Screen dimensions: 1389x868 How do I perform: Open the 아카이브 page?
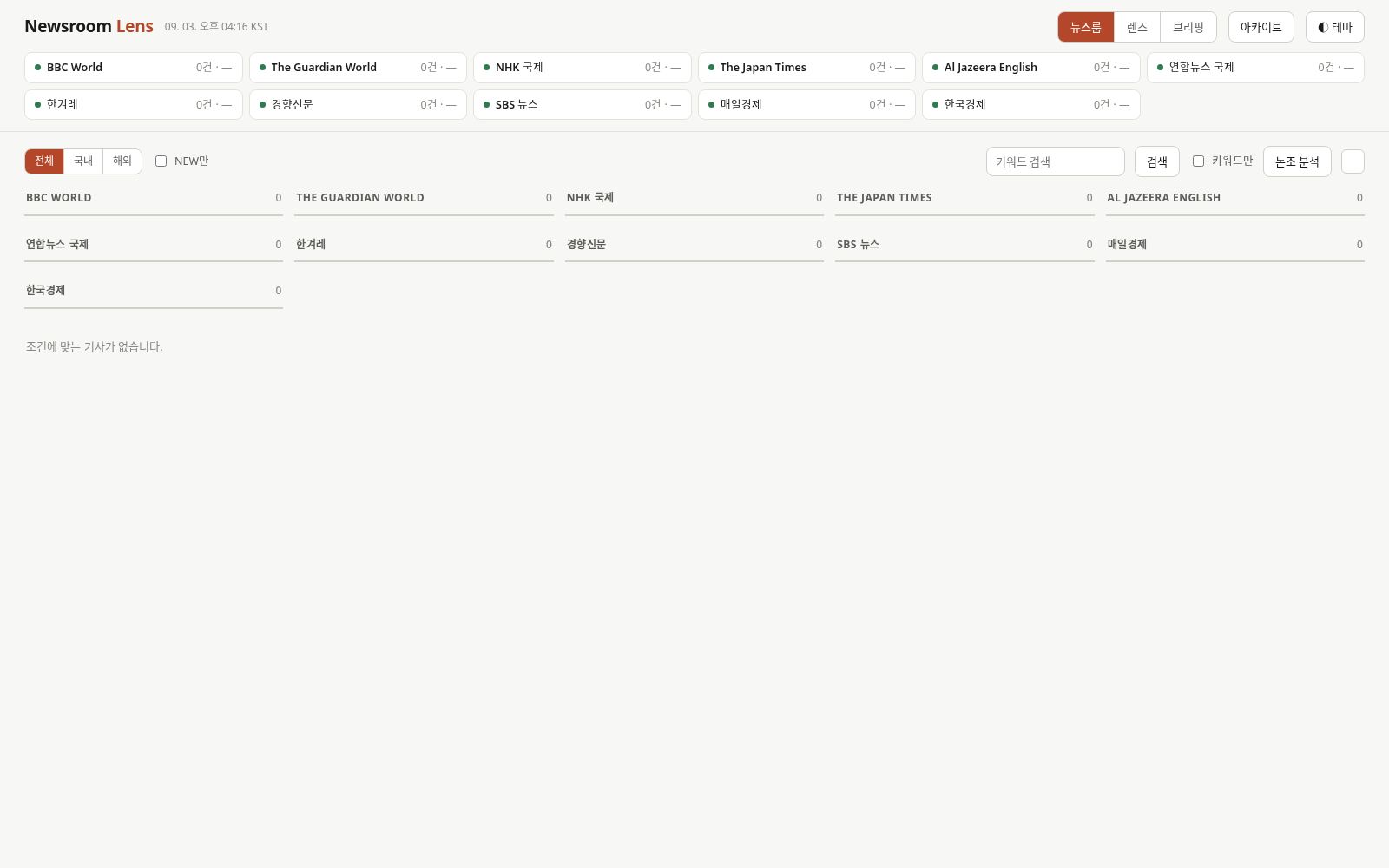1261,27
